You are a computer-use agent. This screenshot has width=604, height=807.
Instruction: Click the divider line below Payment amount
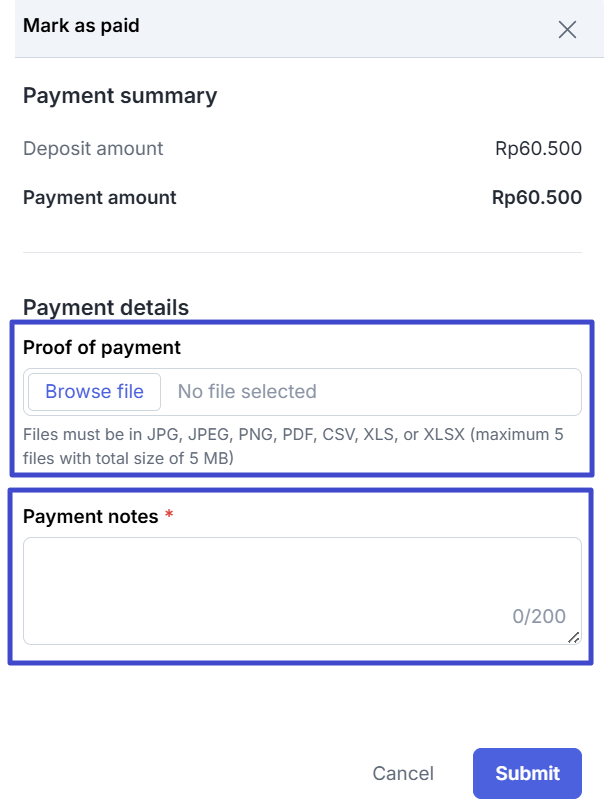[x=302, y=252]
